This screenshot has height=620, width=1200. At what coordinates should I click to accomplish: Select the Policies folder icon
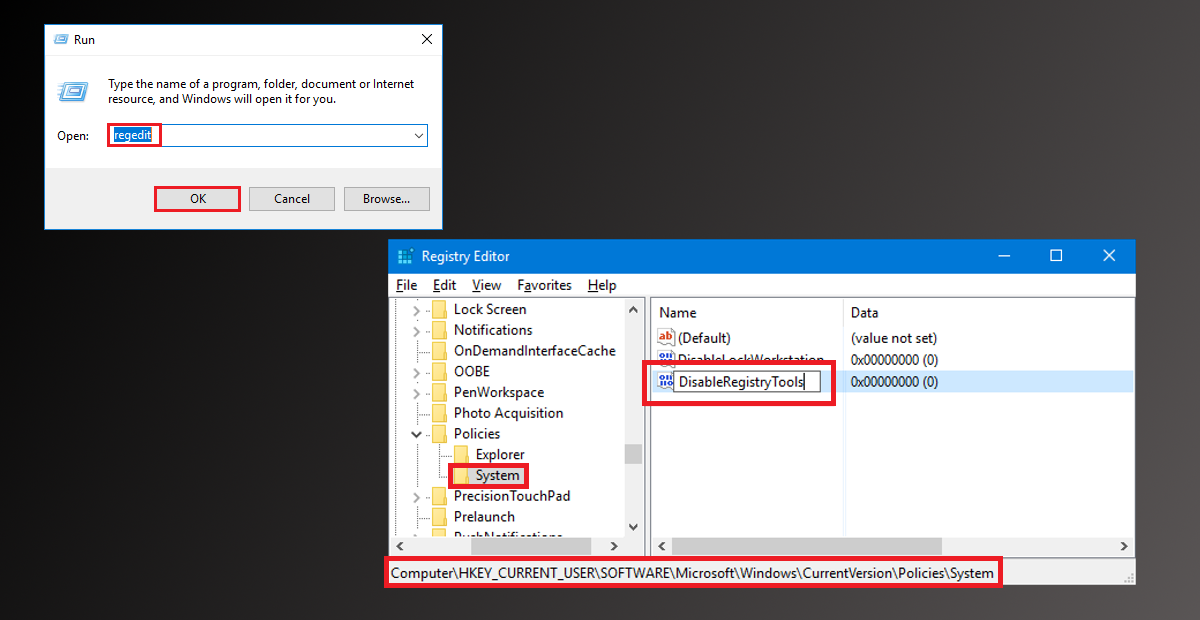coord(439,434)
